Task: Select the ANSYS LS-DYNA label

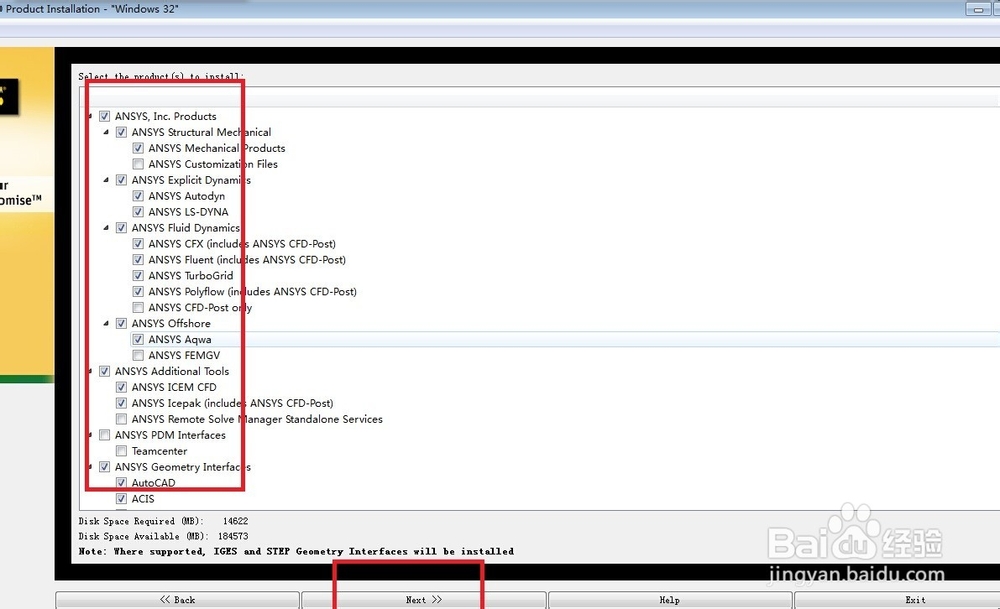Action: 188,212
